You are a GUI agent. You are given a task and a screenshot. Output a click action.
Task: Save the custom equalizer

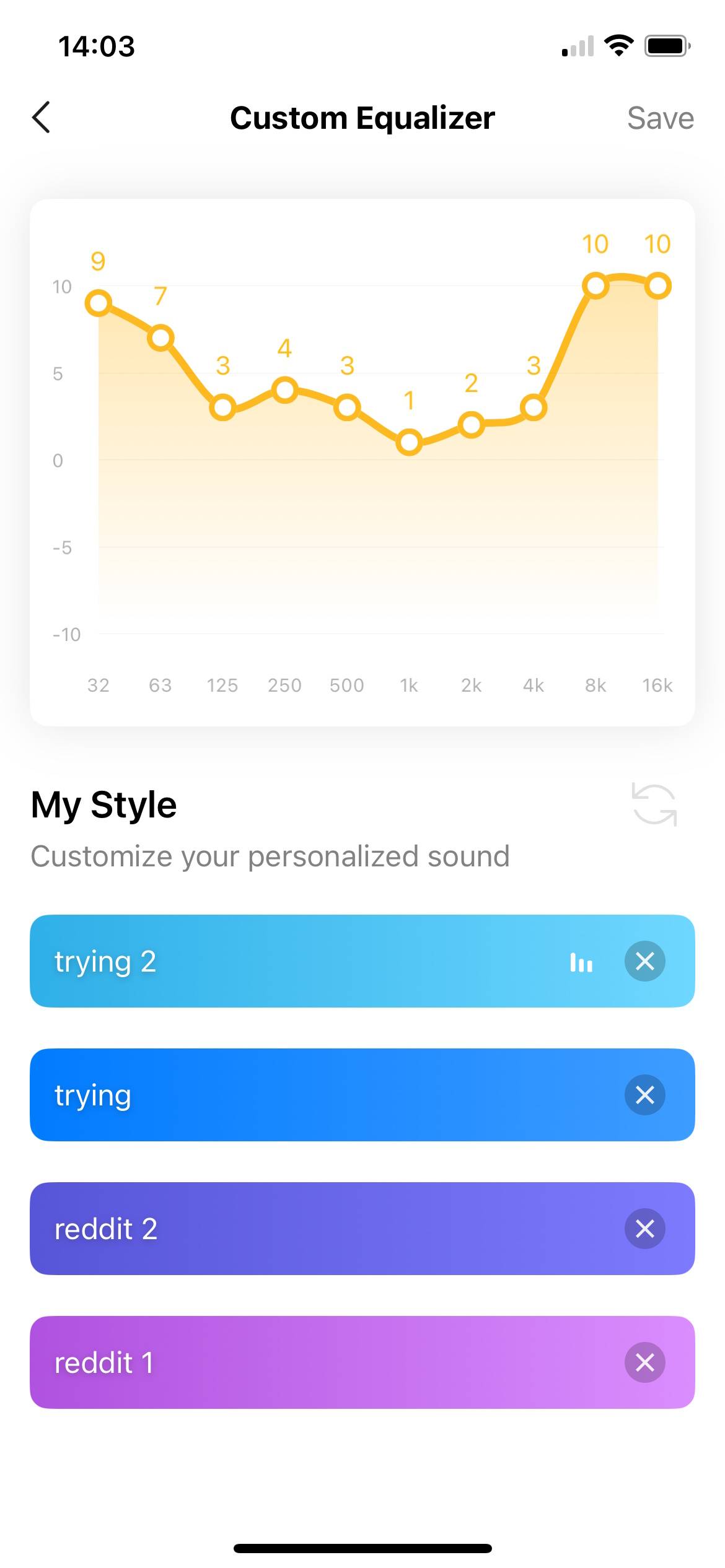point(661,118)
